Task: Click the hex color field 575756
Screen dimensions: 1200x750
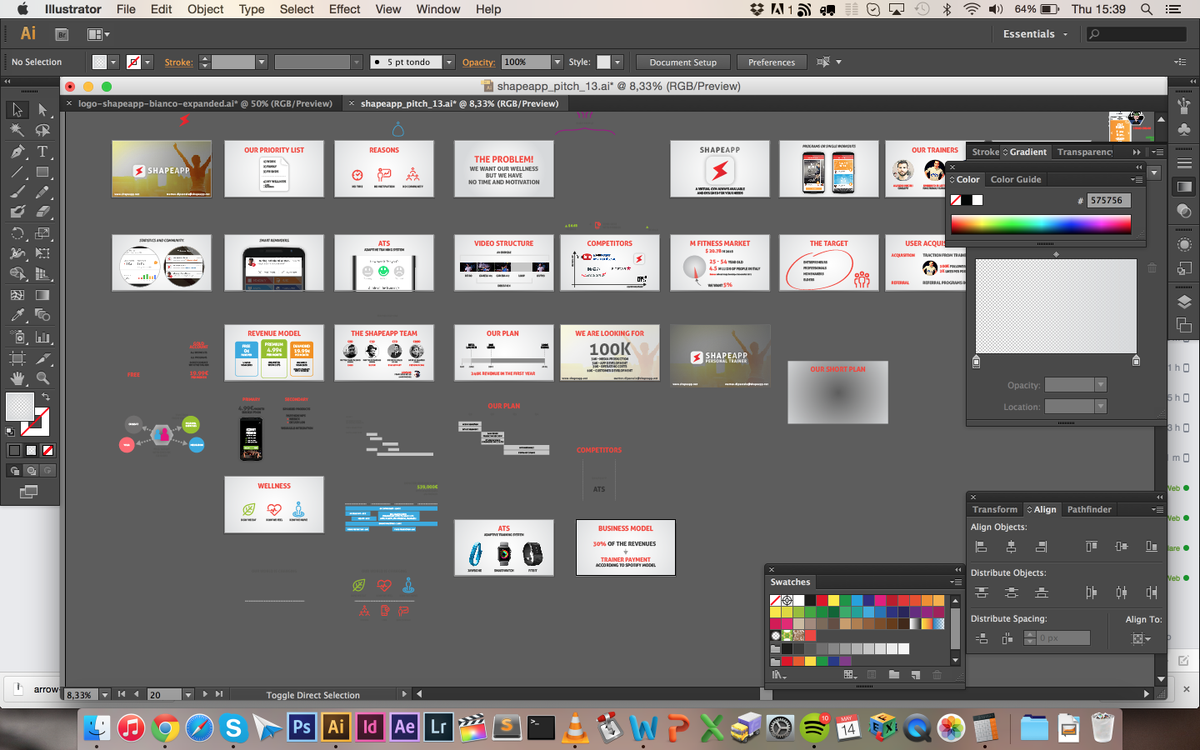Action: tap(1109, 200)
